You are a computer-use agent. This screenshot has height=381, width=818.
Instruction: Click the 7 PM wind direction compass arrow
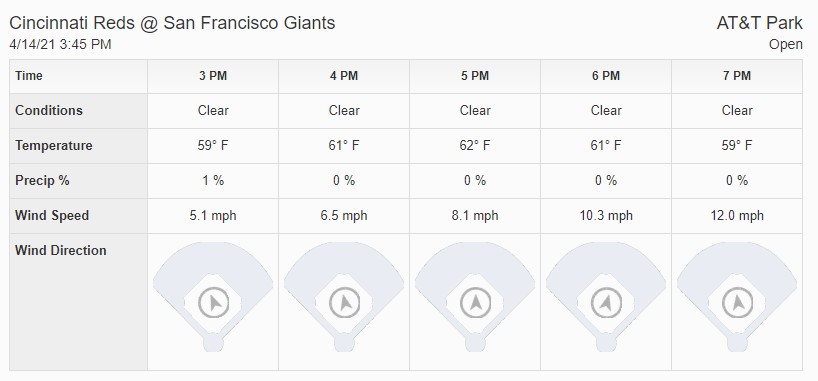[737, 303]
